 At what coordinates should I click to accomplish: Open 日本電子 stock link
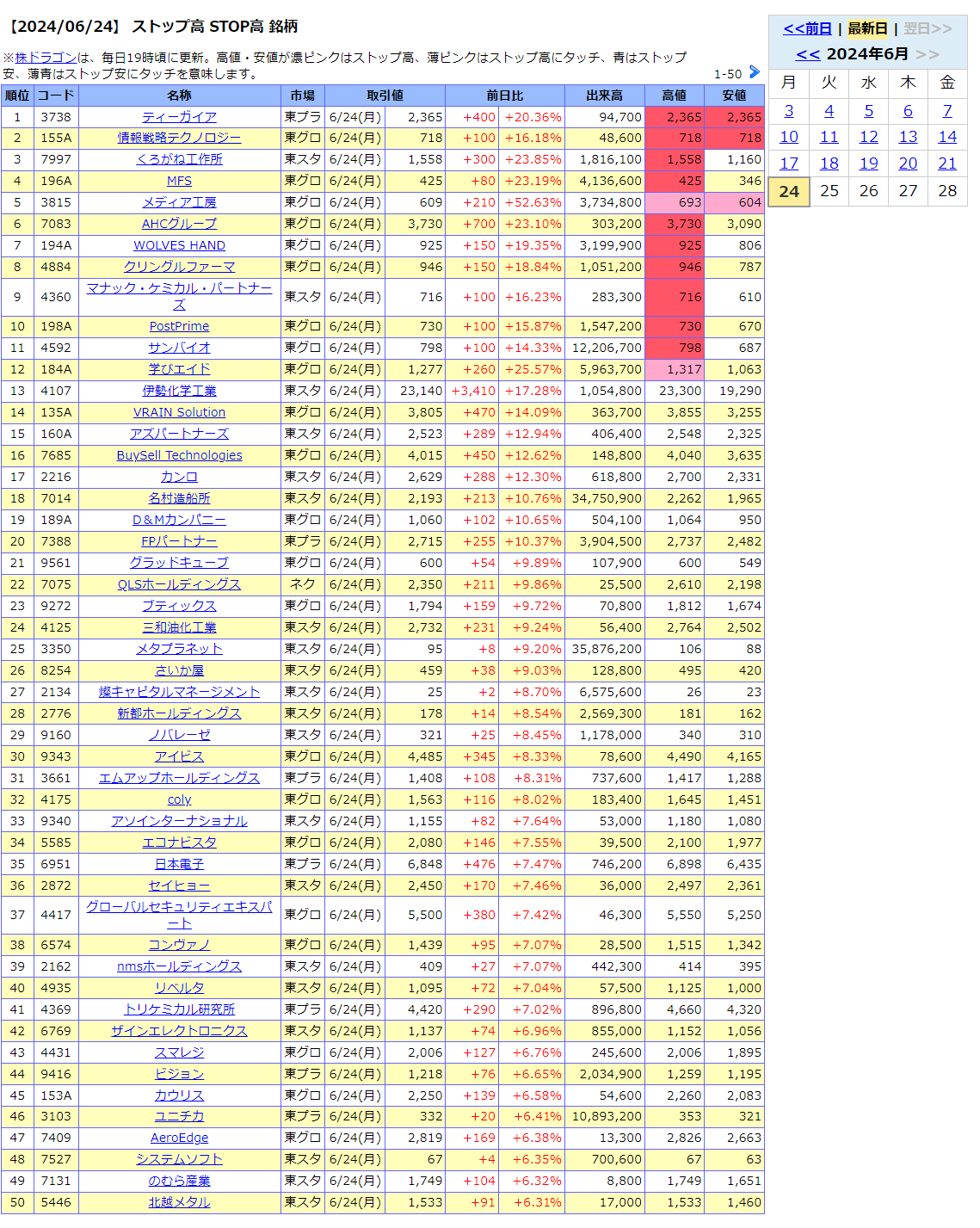pyautogui.click(x=179, y=864)
